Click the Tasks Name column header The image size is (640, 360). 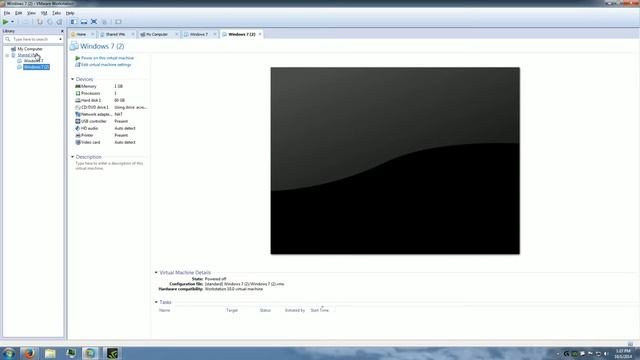point(164,311)
